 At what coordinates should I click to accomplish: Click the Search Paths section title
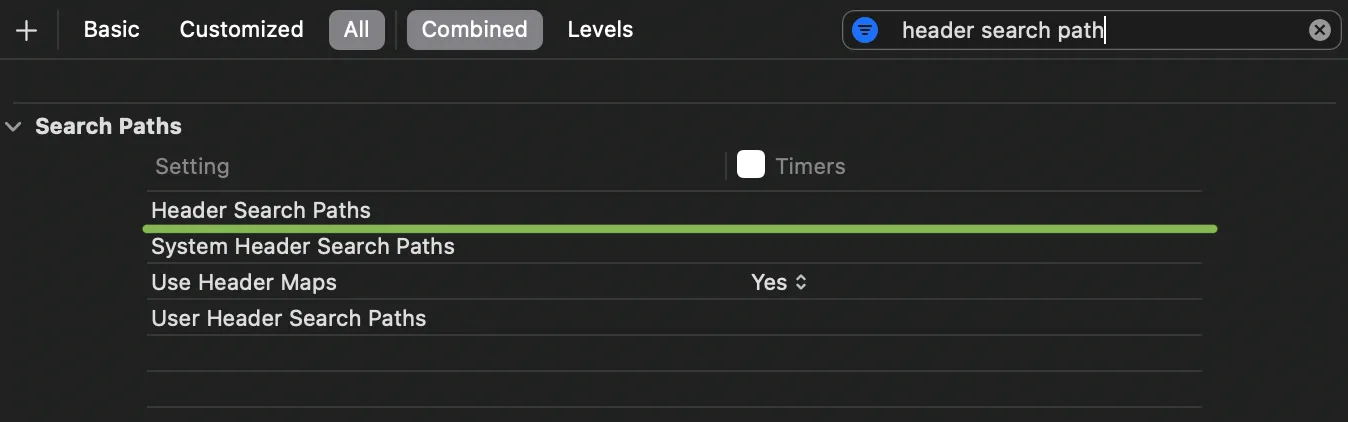[108, 127]
